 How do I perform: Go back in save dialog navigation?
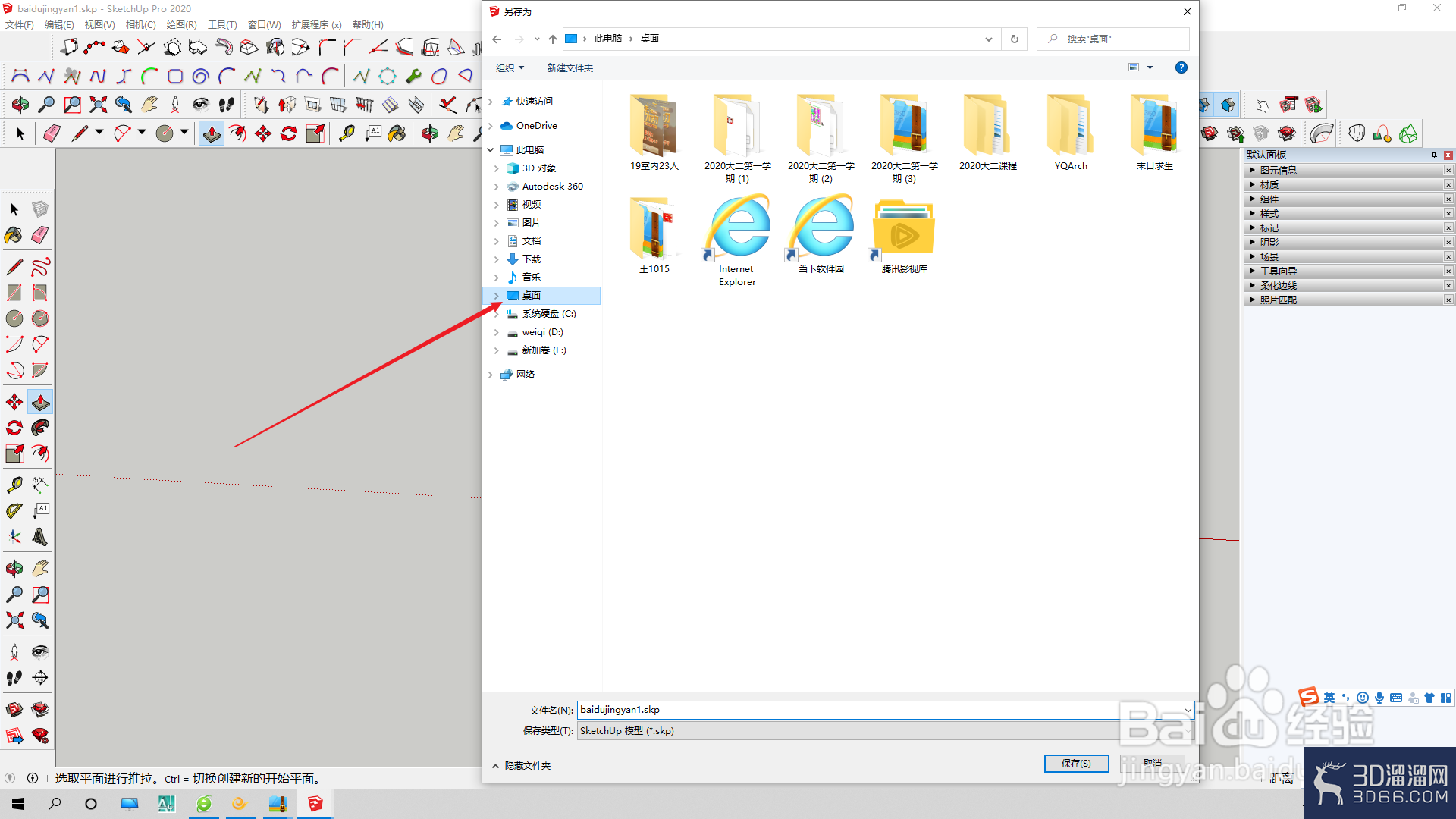point(497,39)
